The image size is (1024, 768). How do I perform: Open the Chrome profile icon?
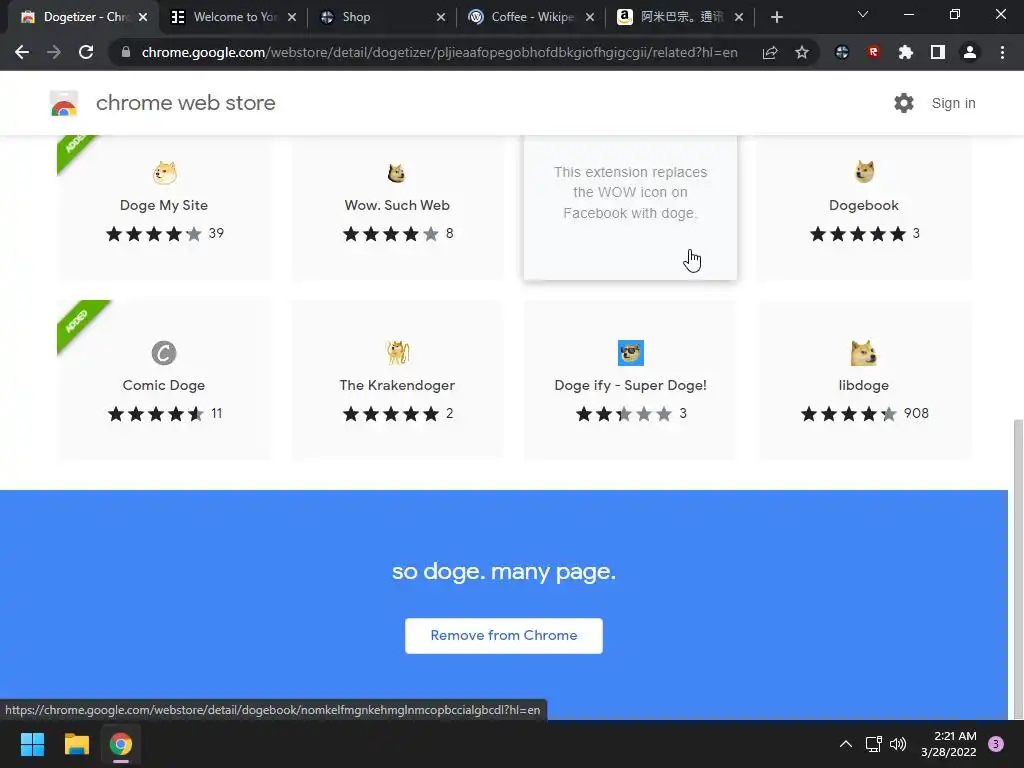[970, 52]
